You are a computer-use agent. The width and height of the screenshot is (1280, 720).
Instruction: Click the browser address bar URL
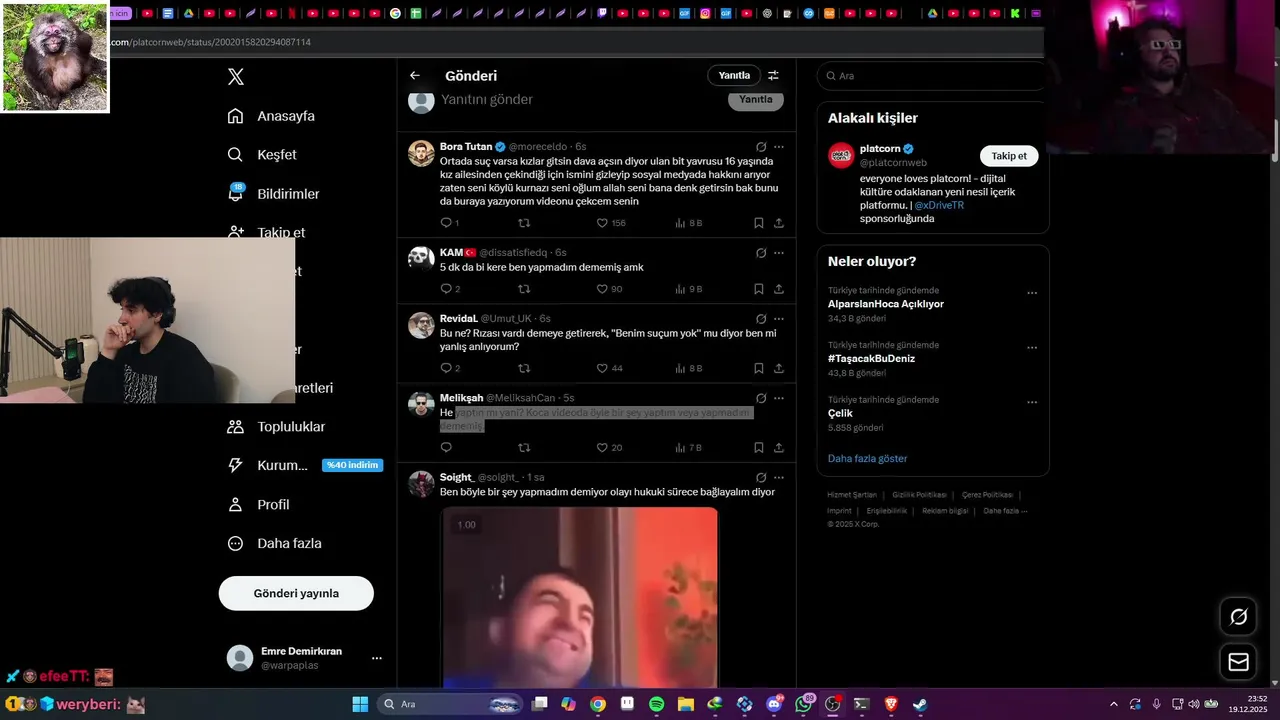coord(210,42)
